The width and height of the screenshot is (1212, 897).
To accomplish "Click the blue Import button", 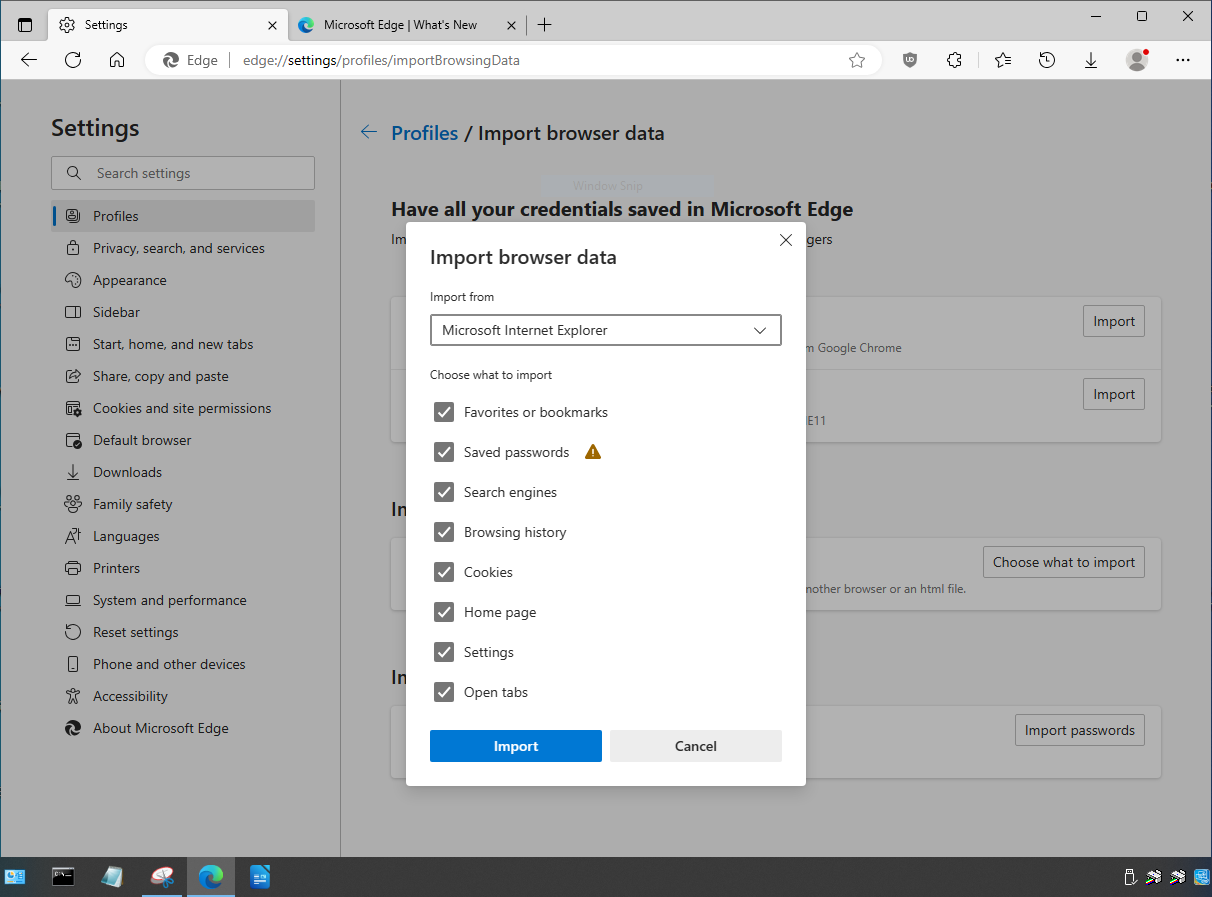I will pos(515,746).
